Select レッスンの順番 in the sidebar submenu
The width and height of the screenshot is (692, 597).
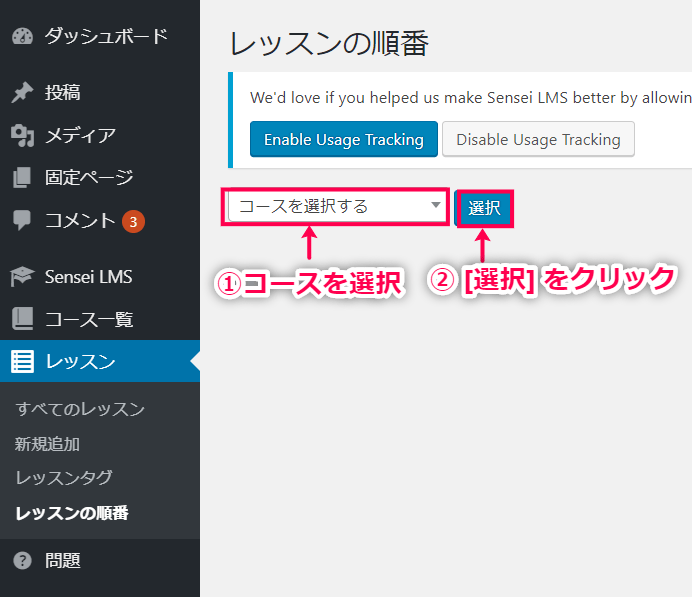(x=72, y=513)
